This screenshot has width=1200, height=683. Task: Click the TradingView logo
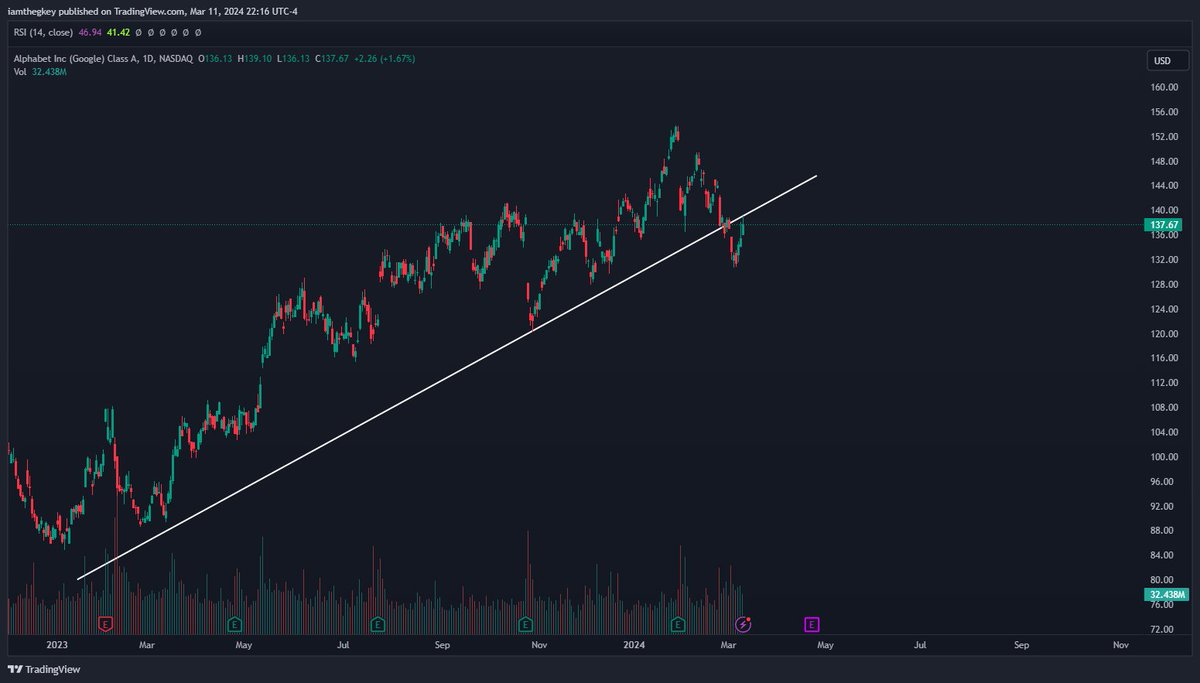44,669
